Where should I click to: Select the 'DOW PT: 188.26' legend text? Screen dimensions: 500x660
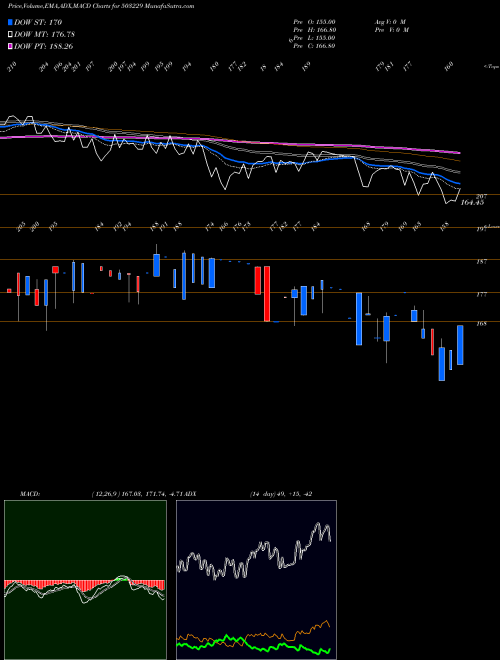44,46
